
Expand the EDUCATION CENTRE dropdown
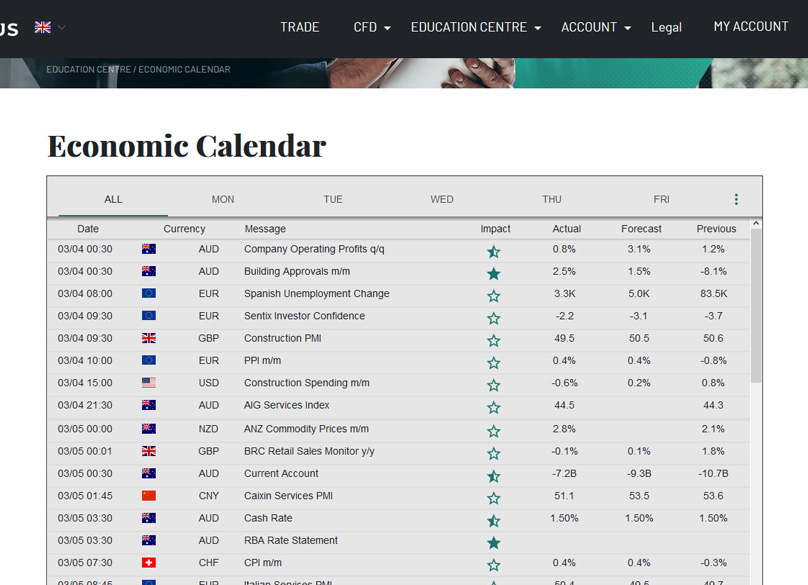click(x=476, y=27)
